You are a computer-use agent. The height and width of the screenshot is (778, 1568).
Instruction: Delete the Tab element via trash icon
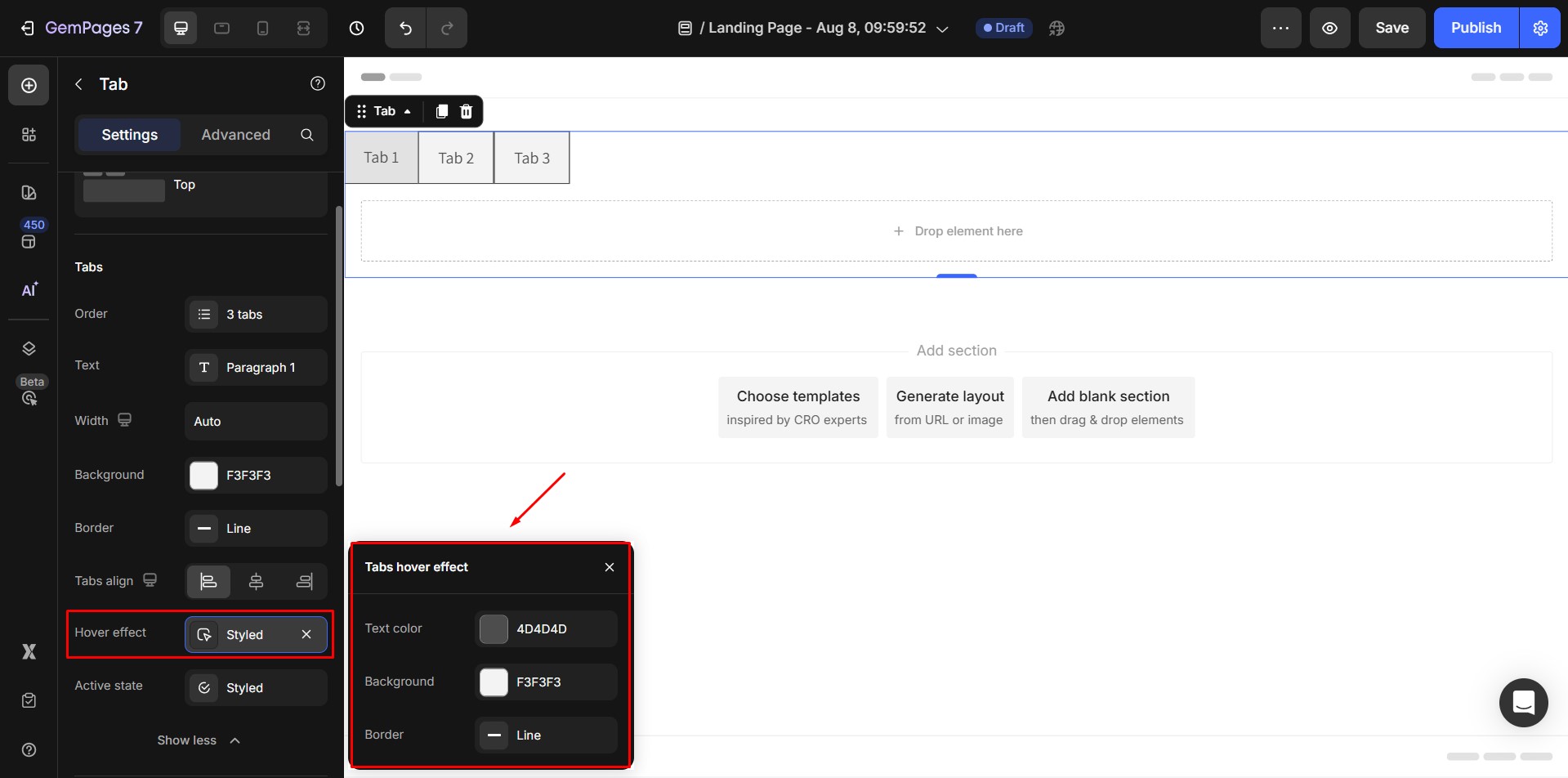pos(466,111)
